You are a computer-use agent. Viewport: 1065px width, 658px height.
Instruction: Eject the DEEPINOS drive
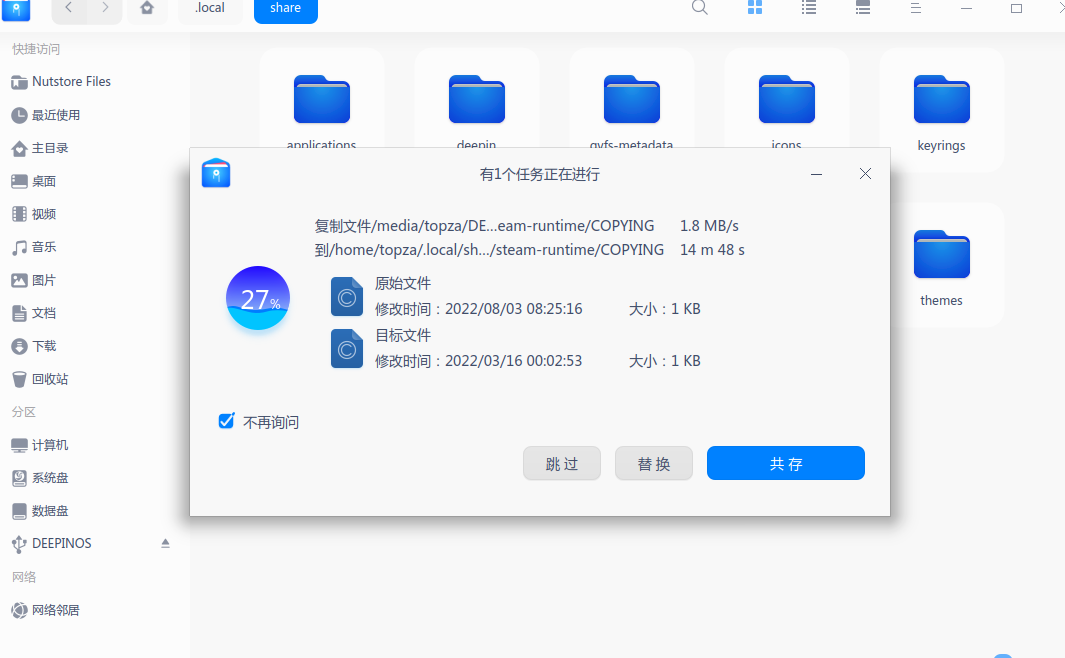click(x=165, y=543)
